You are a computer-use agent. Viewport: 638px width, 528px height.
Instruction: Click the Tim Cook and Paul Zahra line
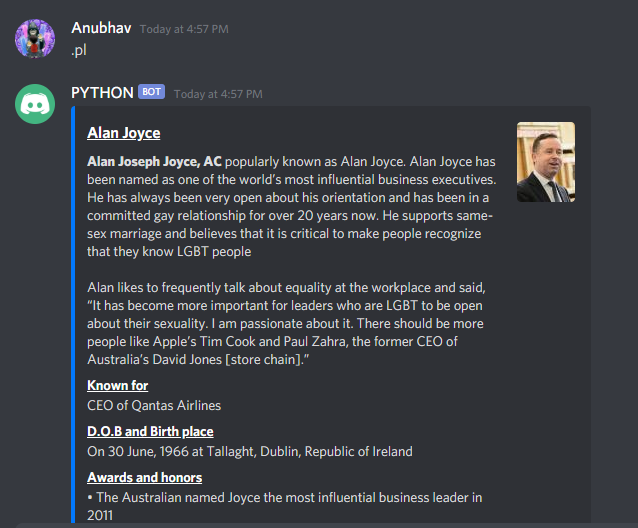[x=272, y=341]
